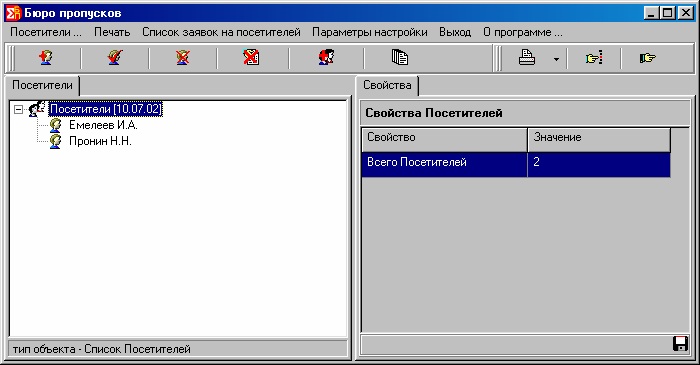The width and height of the screenshot is (700, 365).
Task: Open the О программе ... menu
Action: tap(523, 32)
